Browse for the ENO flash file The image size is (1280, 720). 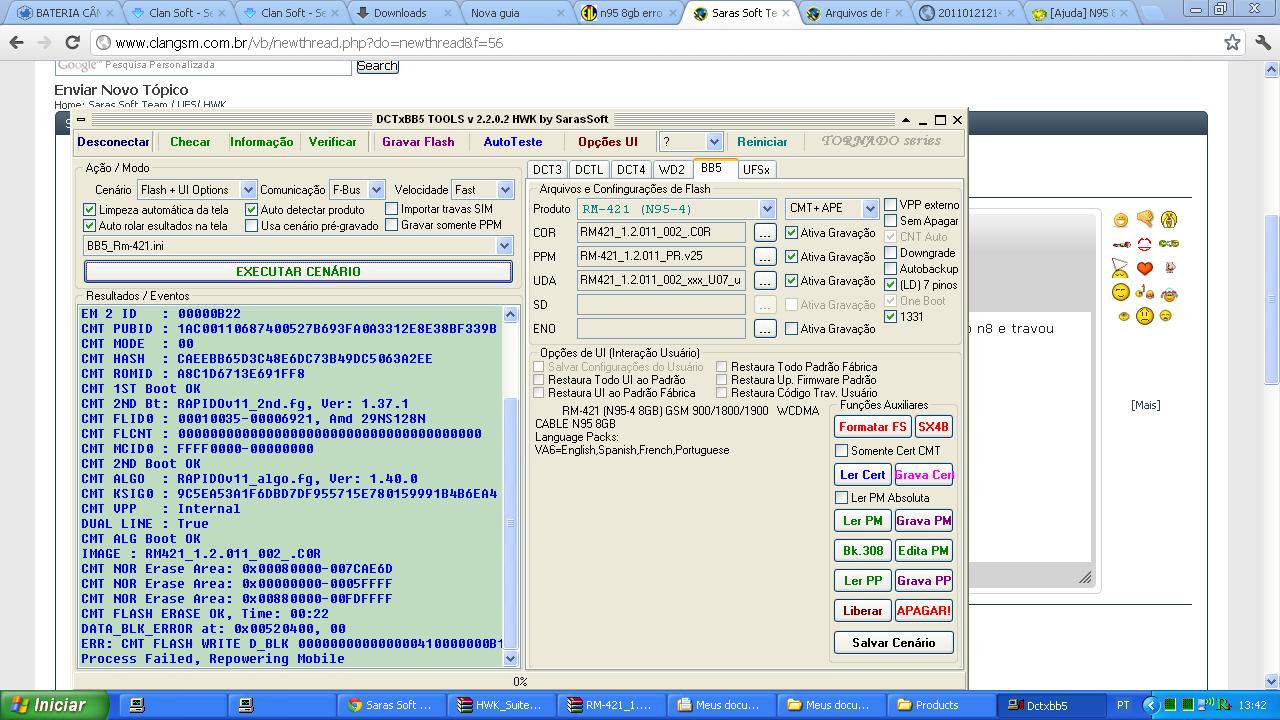point(765,329)
